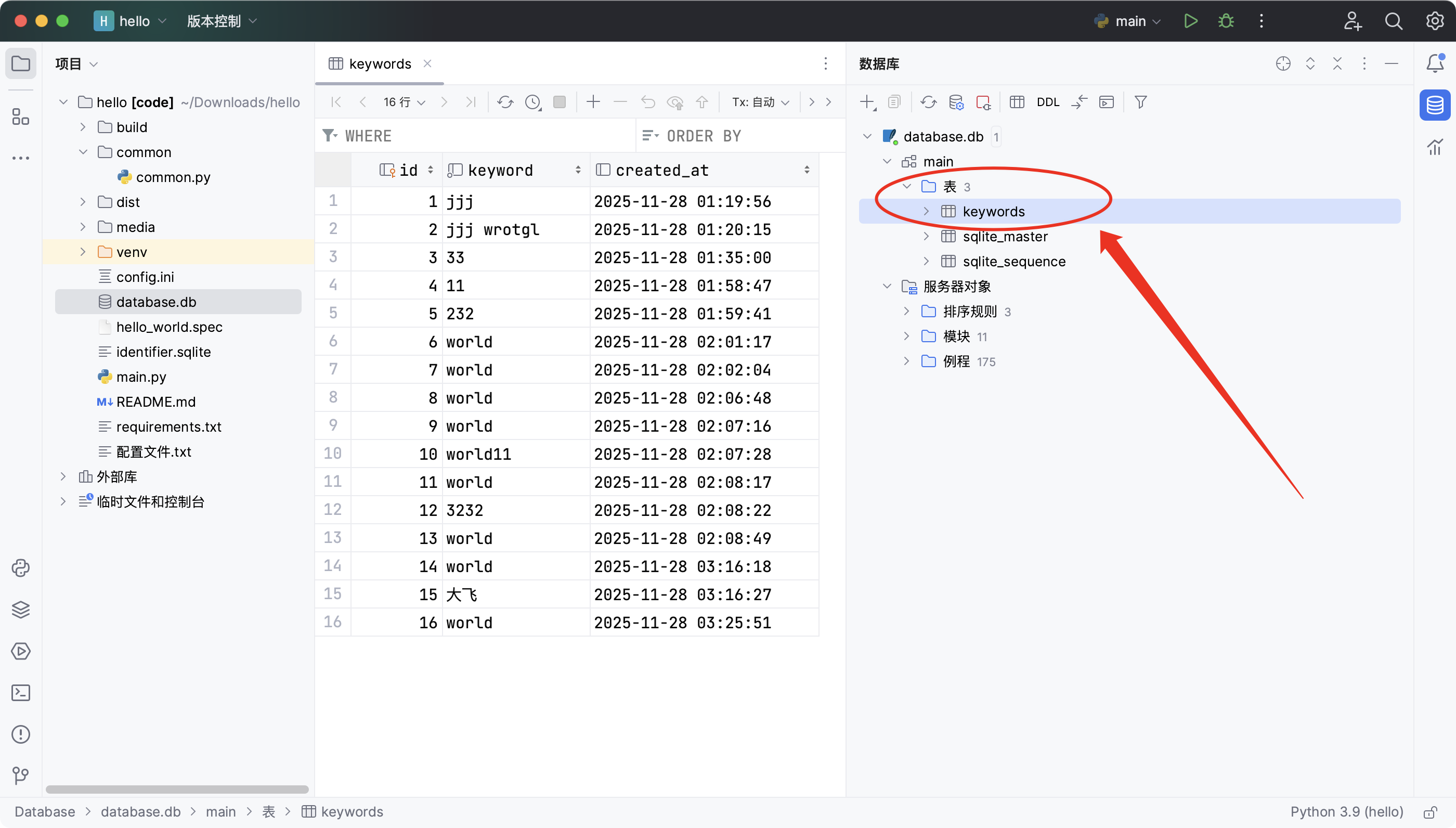Click the filter icon in database panel
Image resolution: width=1456 pixels, height=828 pixels.
pos(1140,102)
